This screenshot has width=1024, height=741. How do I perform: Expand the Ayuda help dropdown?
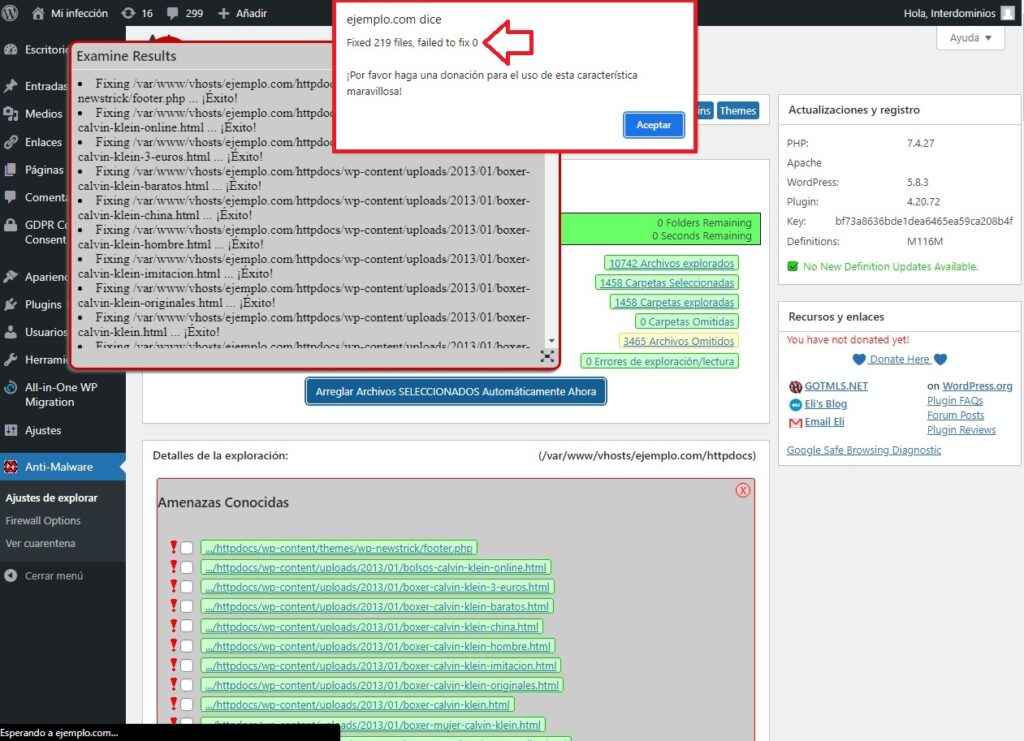click(x=970, y=38)
